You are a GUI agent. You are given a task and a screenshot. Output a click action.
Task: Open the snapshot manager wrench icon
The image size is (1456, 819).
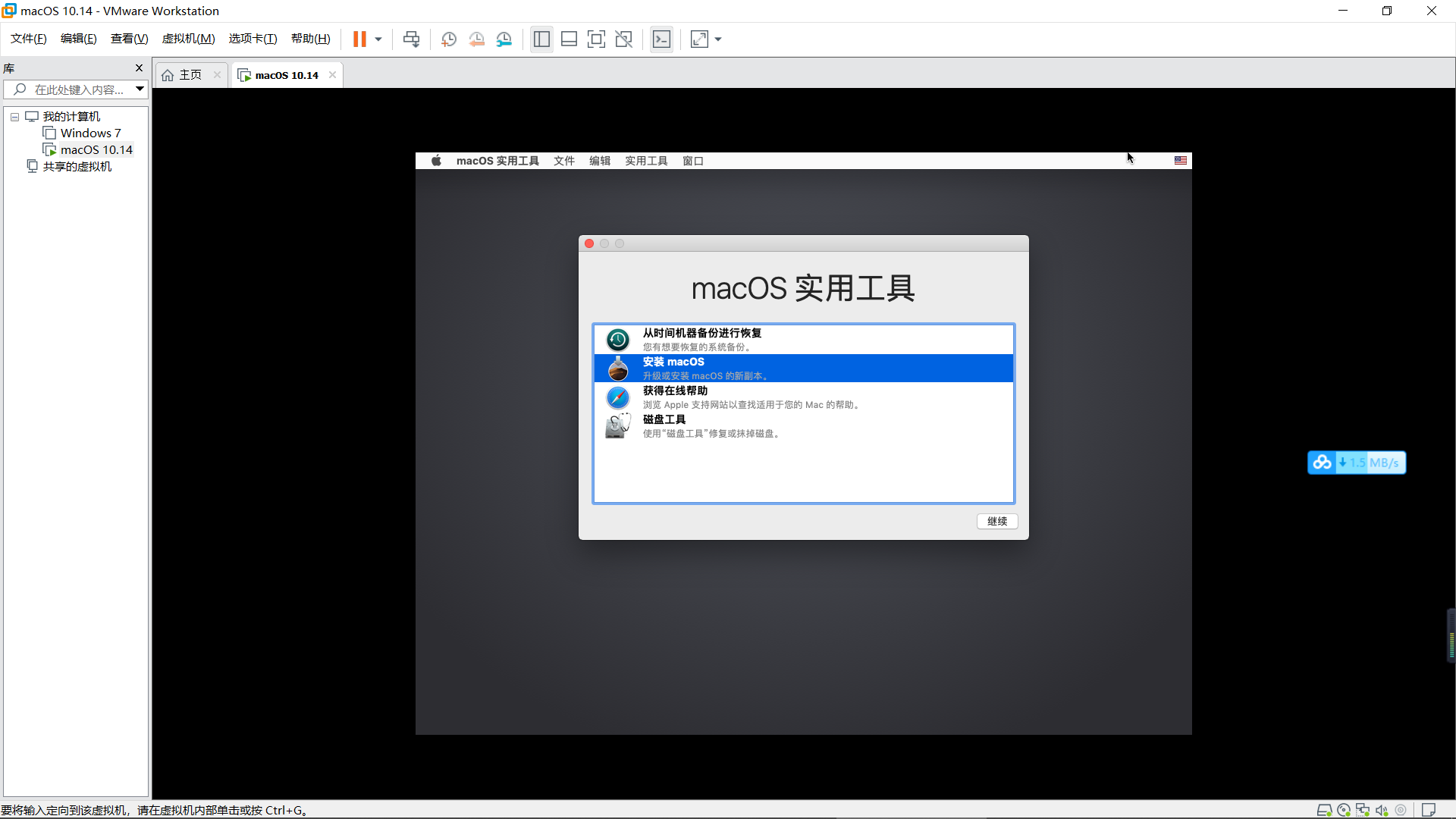(504, 39)
